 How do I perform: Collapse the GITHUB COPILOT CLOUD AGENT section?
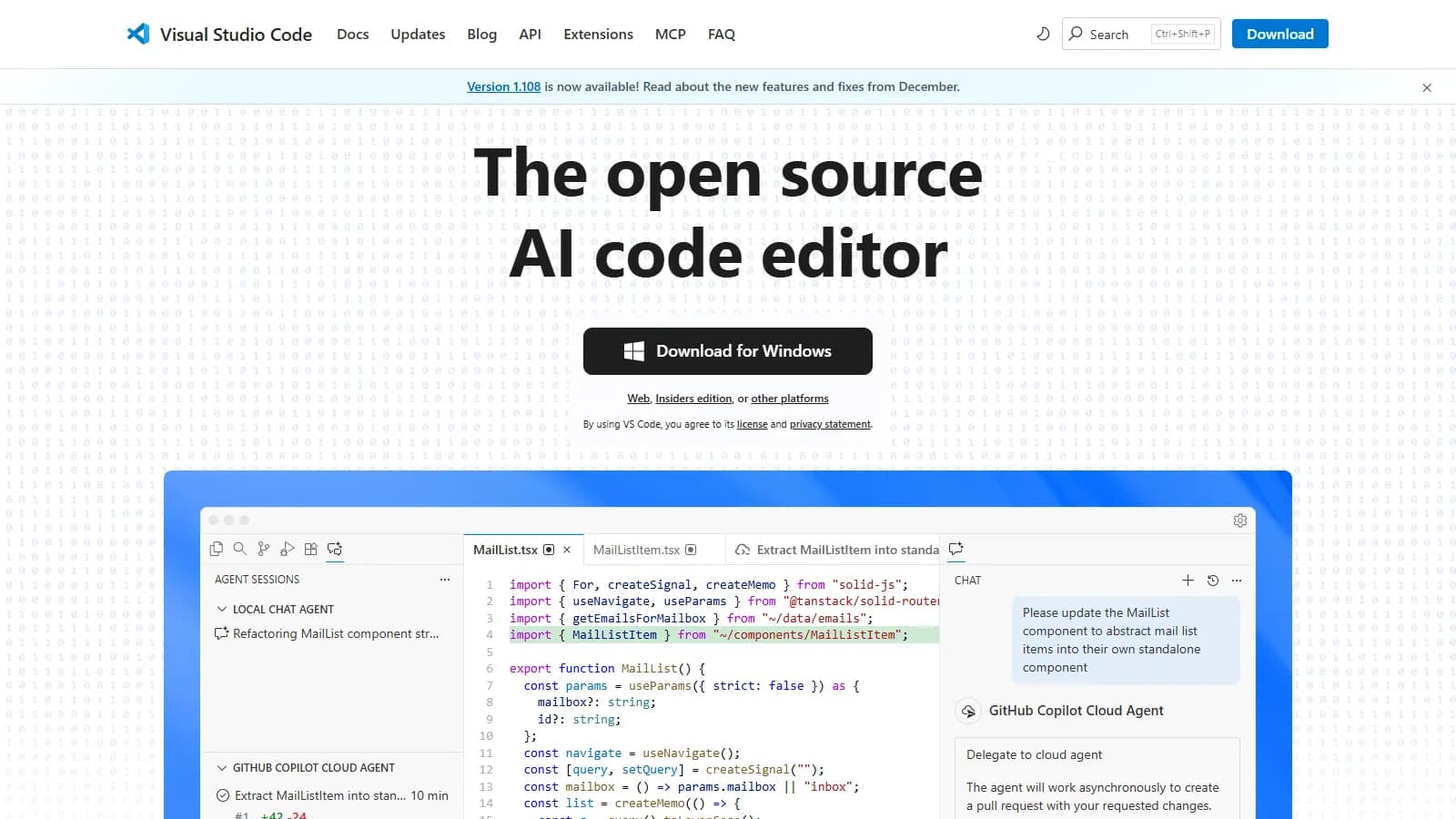tap(223, 767)
